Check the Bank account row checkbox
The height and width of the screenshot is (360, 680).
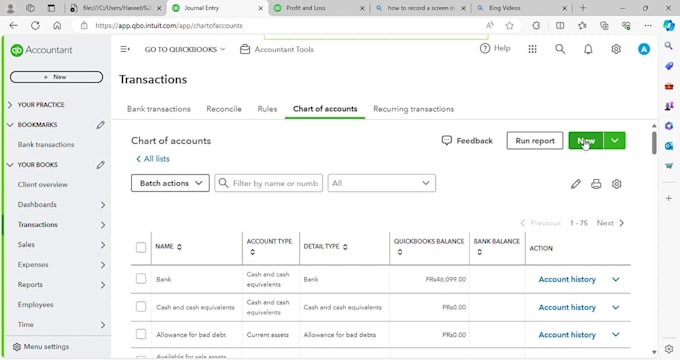141,278
